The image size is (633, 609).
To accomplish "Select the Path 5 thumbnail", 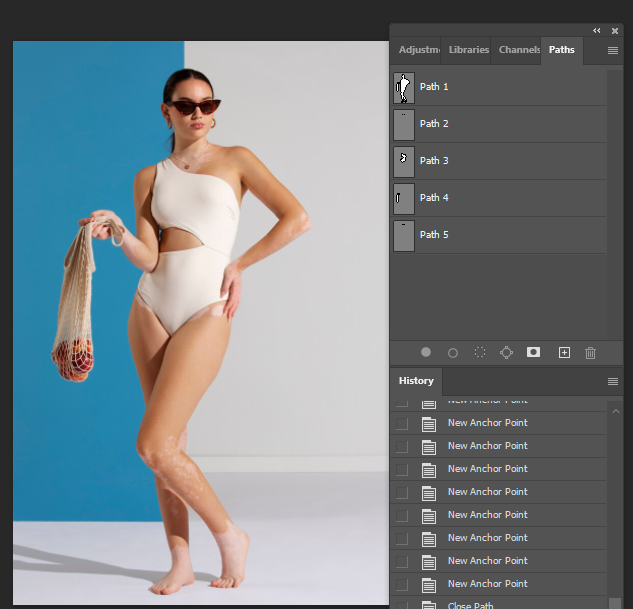I will click(x=404, y=236).
